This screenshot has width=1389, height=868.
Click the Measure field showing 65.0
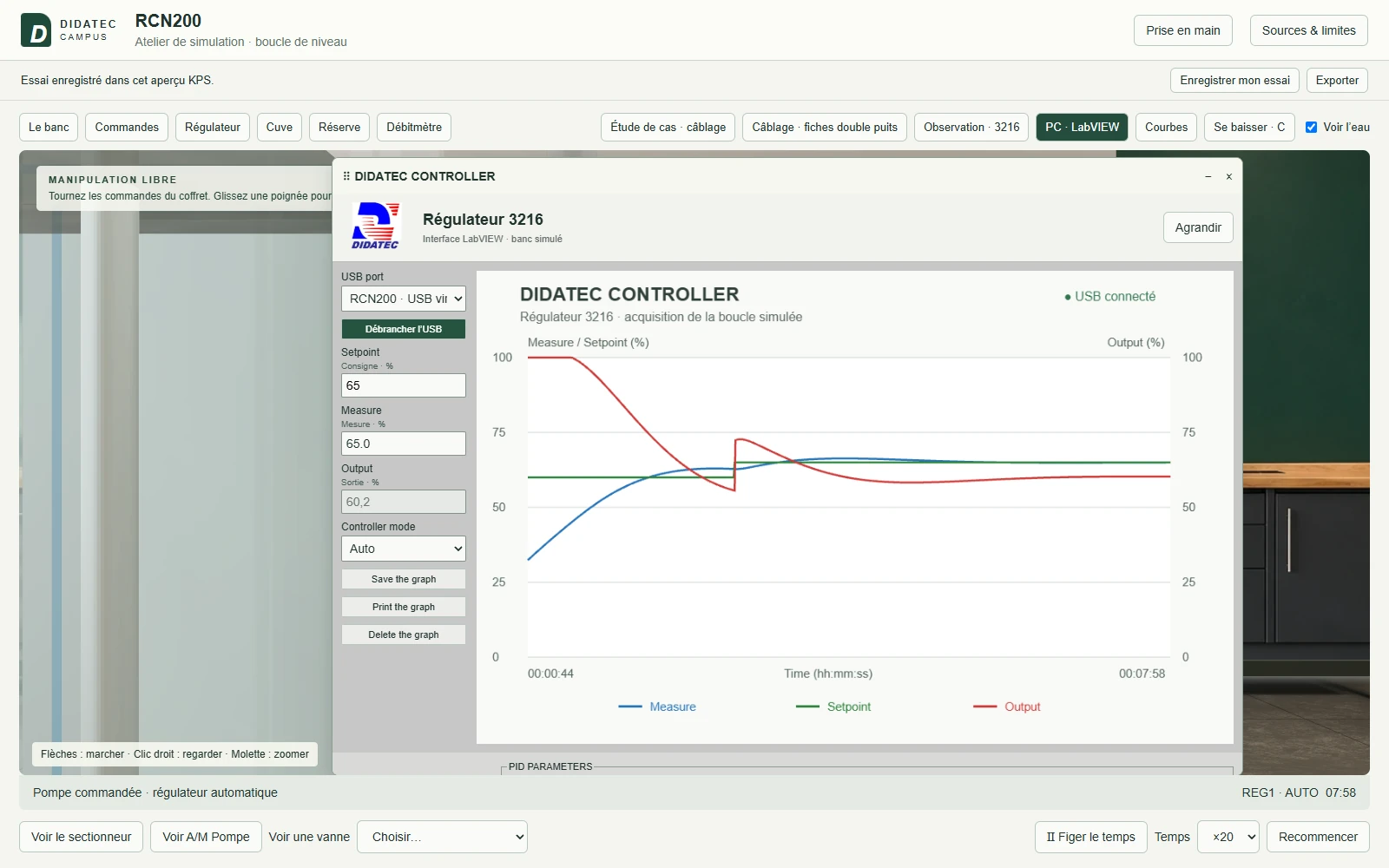point(404,444)
